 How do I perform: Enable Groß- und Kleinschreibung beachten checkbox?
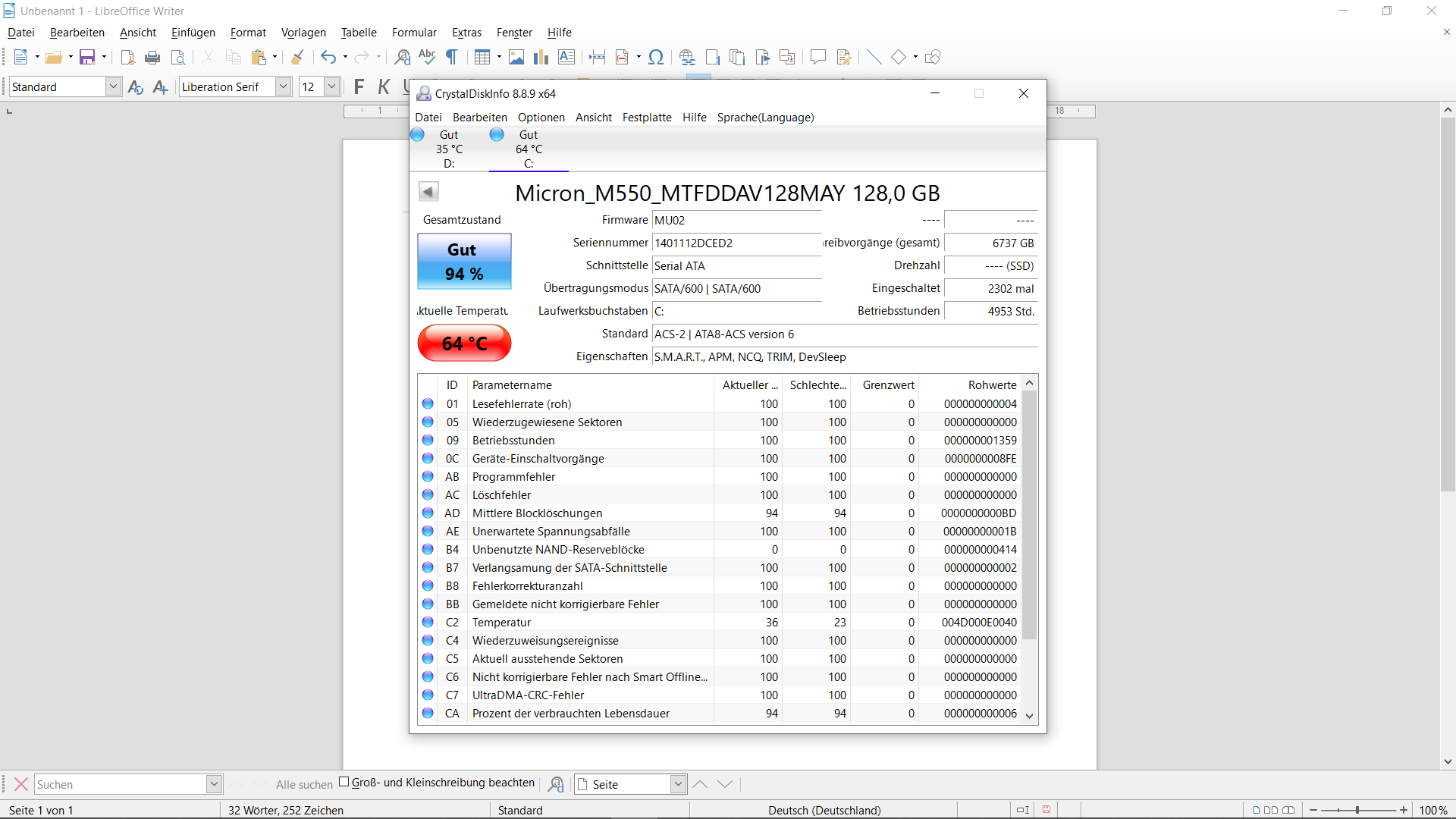(x=344, y=783)
